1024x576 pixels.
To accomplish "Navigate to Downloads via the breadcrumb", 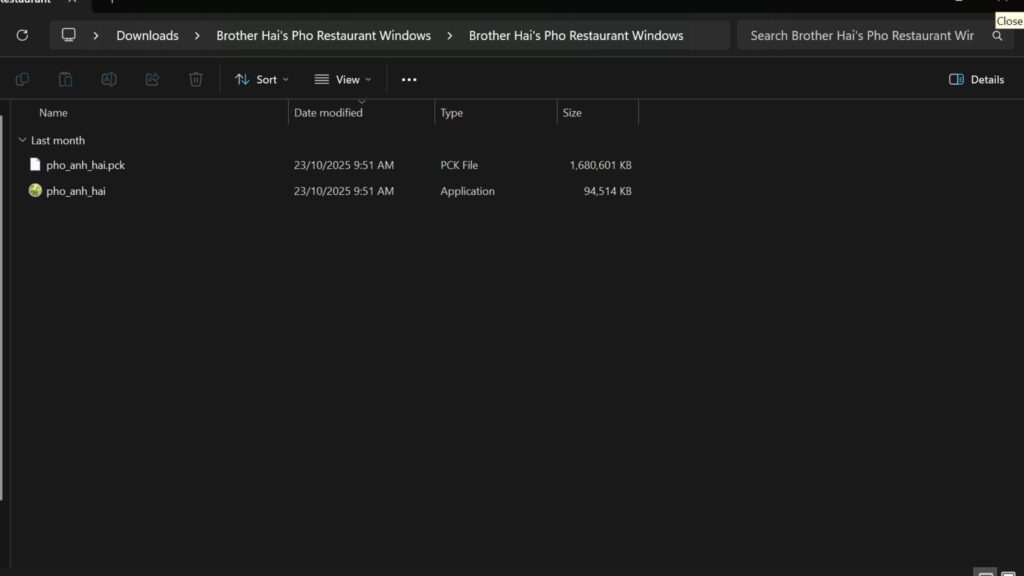I will tap(147, 35).
